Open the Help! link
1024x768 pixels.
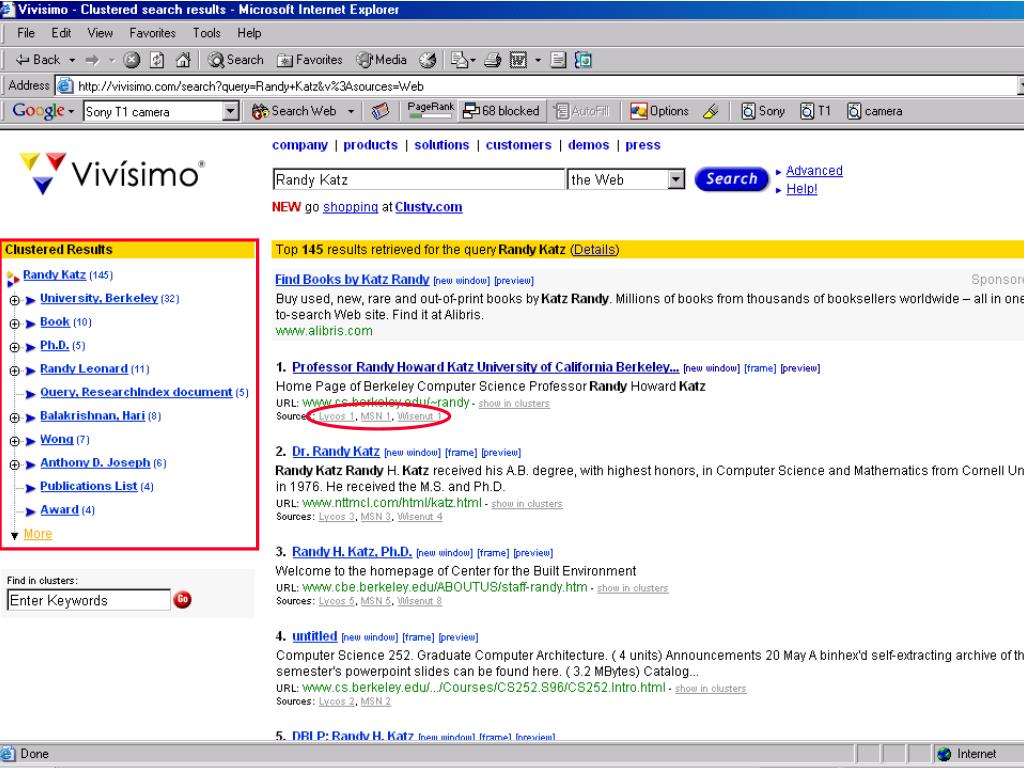pos(801,189)
